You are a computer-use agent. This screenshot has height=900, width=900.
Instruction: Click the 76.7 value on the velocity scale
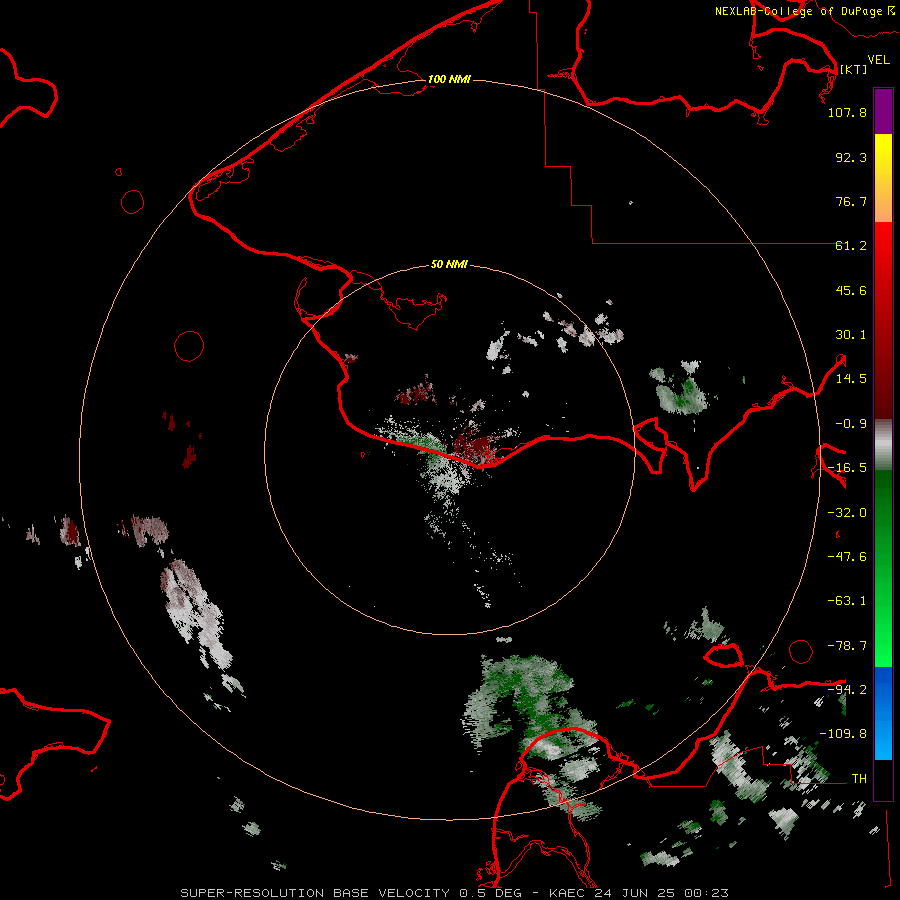point(851,201)
